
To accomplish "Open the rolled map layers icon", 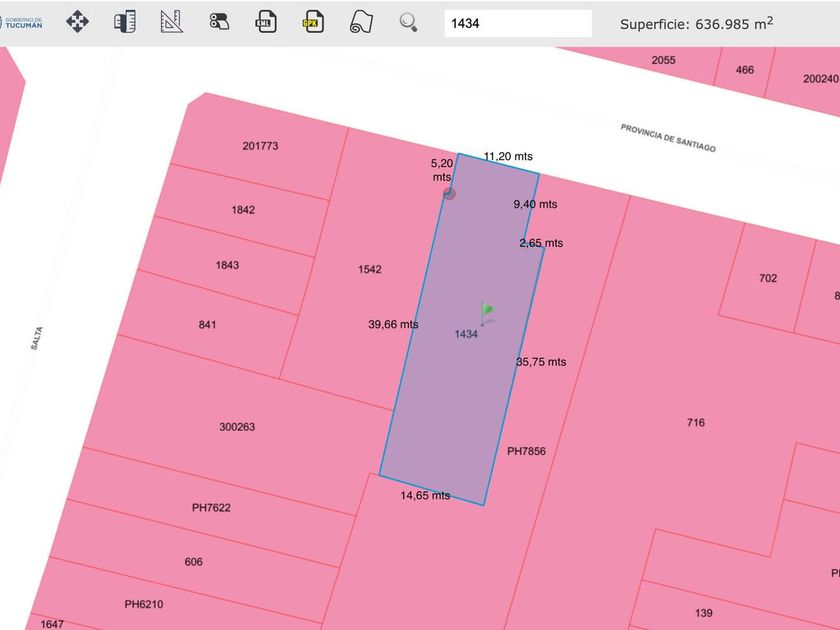I will click(361, 22).
